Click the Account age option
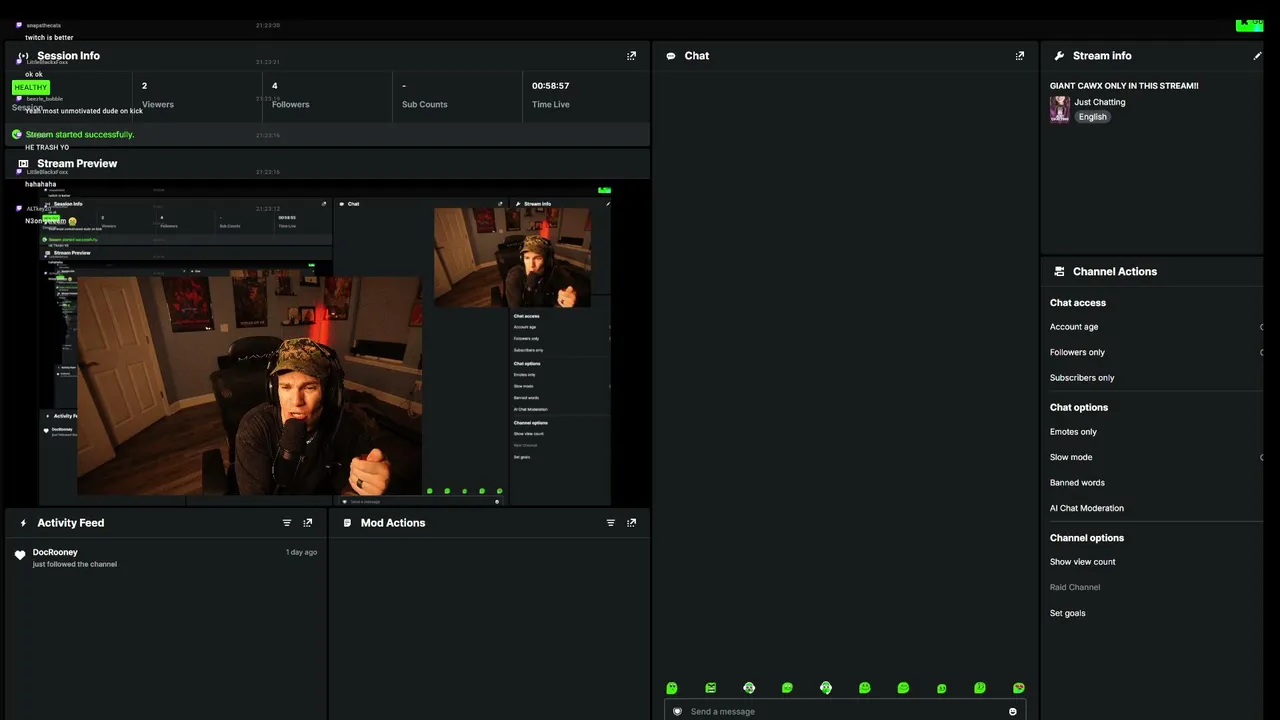1280x720 pixels. click(1074, 327)
